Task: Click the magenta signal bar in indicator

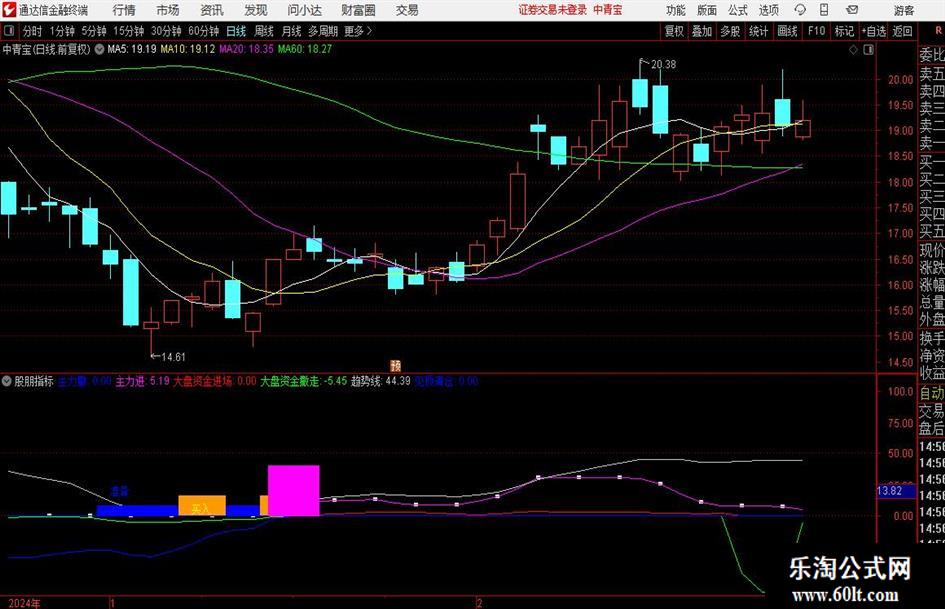Action: coord(294,491)
